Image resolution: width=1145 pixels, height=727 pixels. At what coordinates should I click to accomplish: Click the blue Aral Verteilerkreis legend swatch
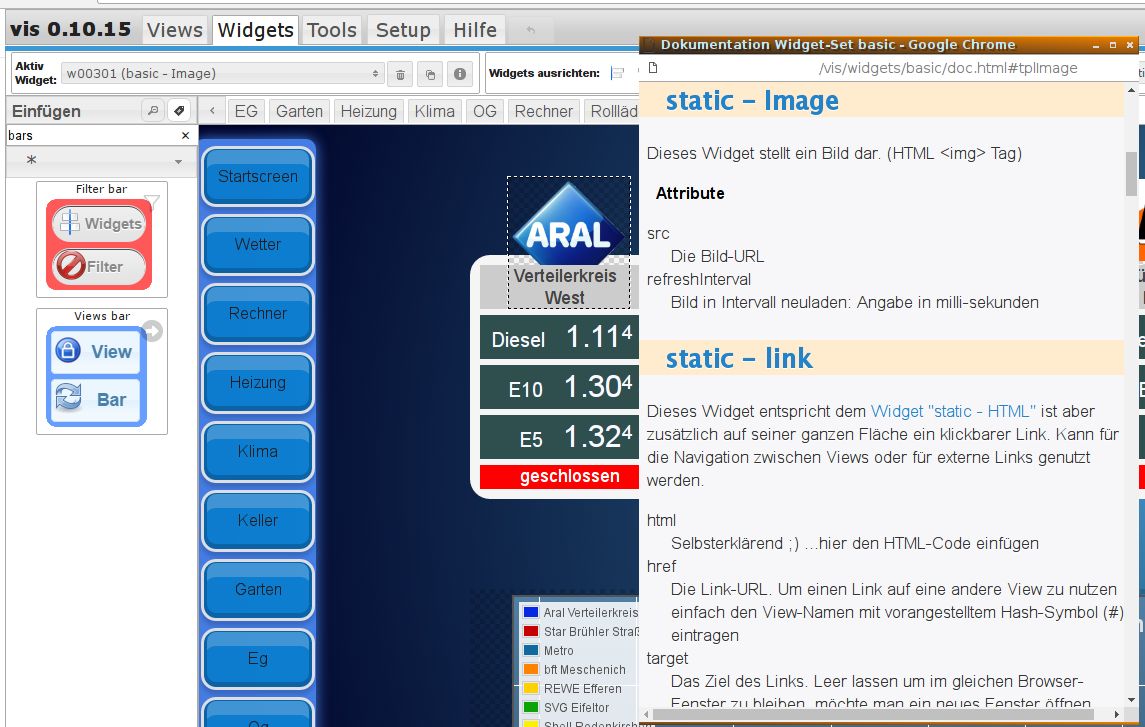point(531,612)
